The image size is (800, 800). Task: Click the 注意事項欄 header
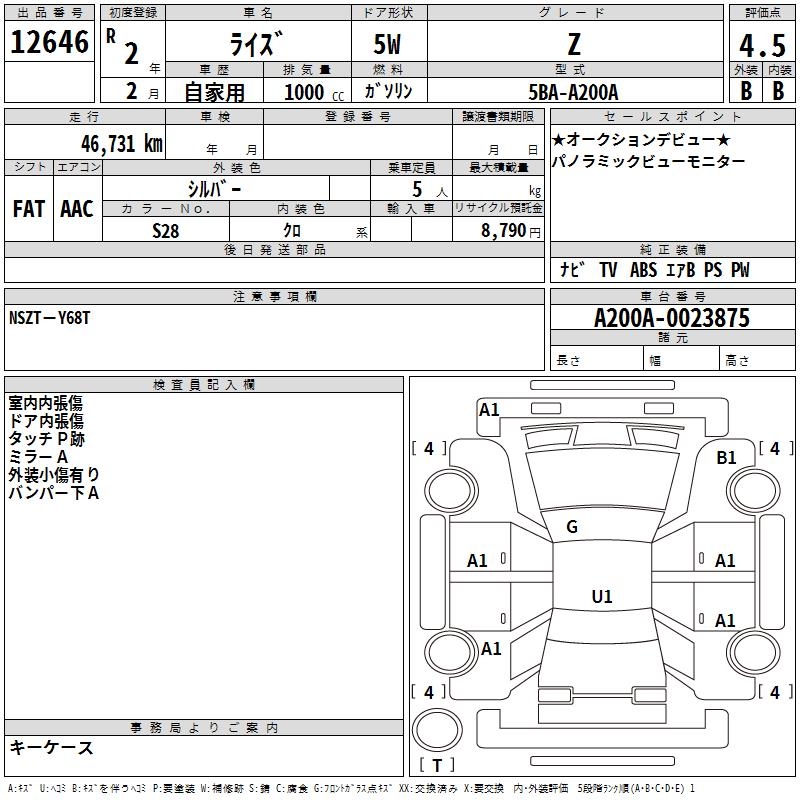[x=274, y=296]
